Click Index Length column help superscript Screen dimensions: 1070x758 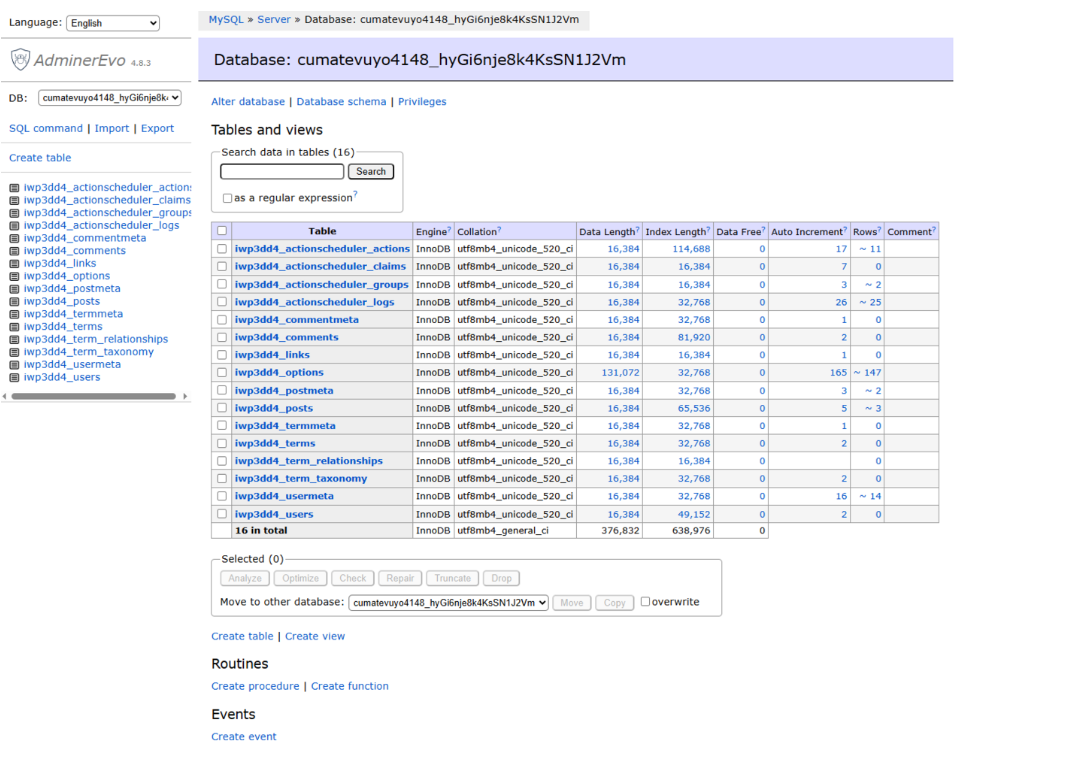(708, 229)
